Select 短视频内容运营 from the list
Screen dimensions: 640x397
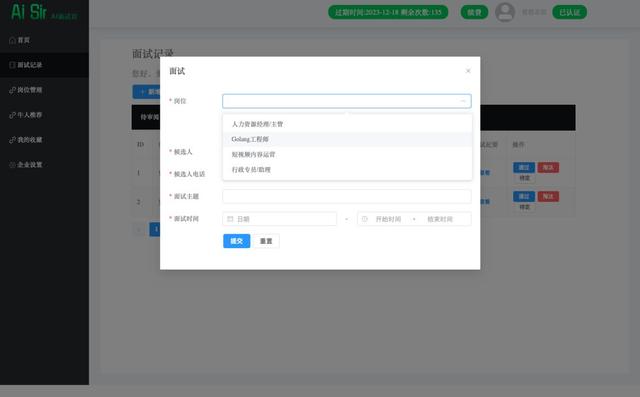click(x=347, y=154)
